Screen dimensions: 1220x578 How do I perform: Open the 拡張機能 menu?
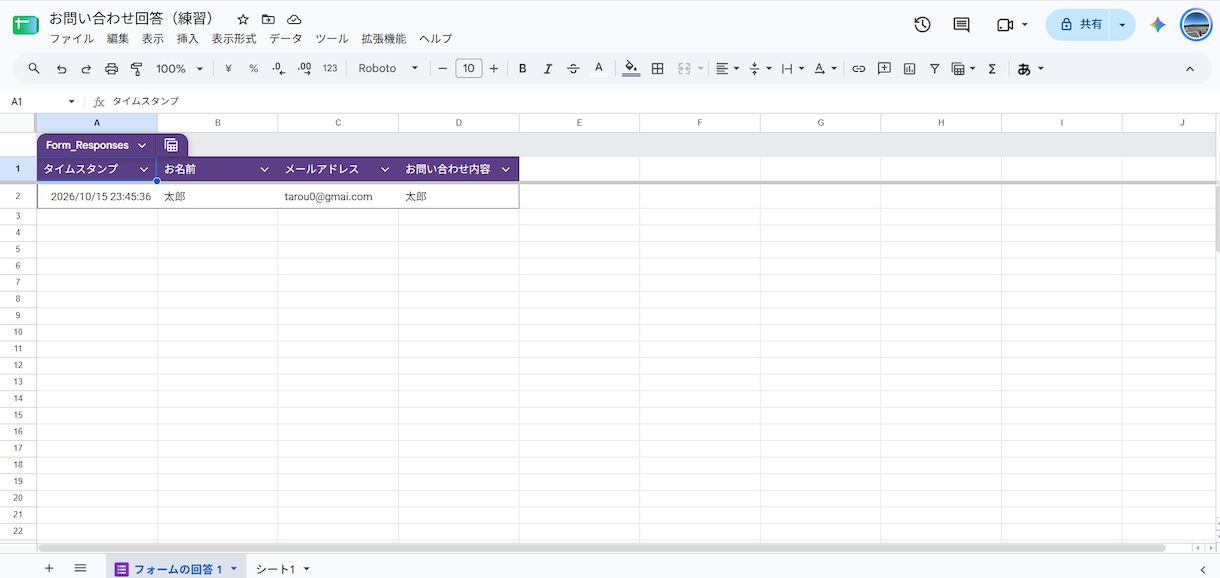(x=384, y=39)
